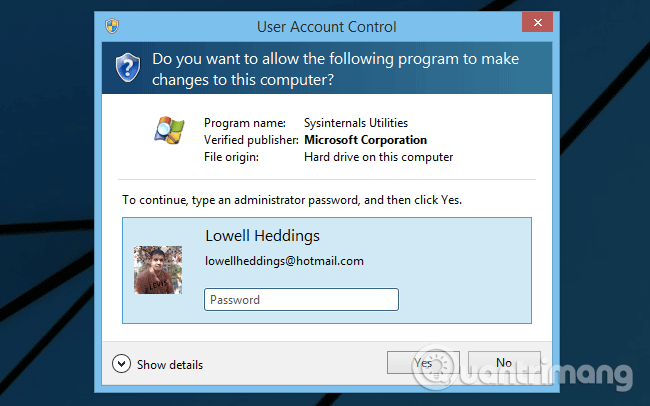Click the Sysinternals Utilities program icon
Image resolution: width=650 pixels, height=406 pixels.
(169, 130)
